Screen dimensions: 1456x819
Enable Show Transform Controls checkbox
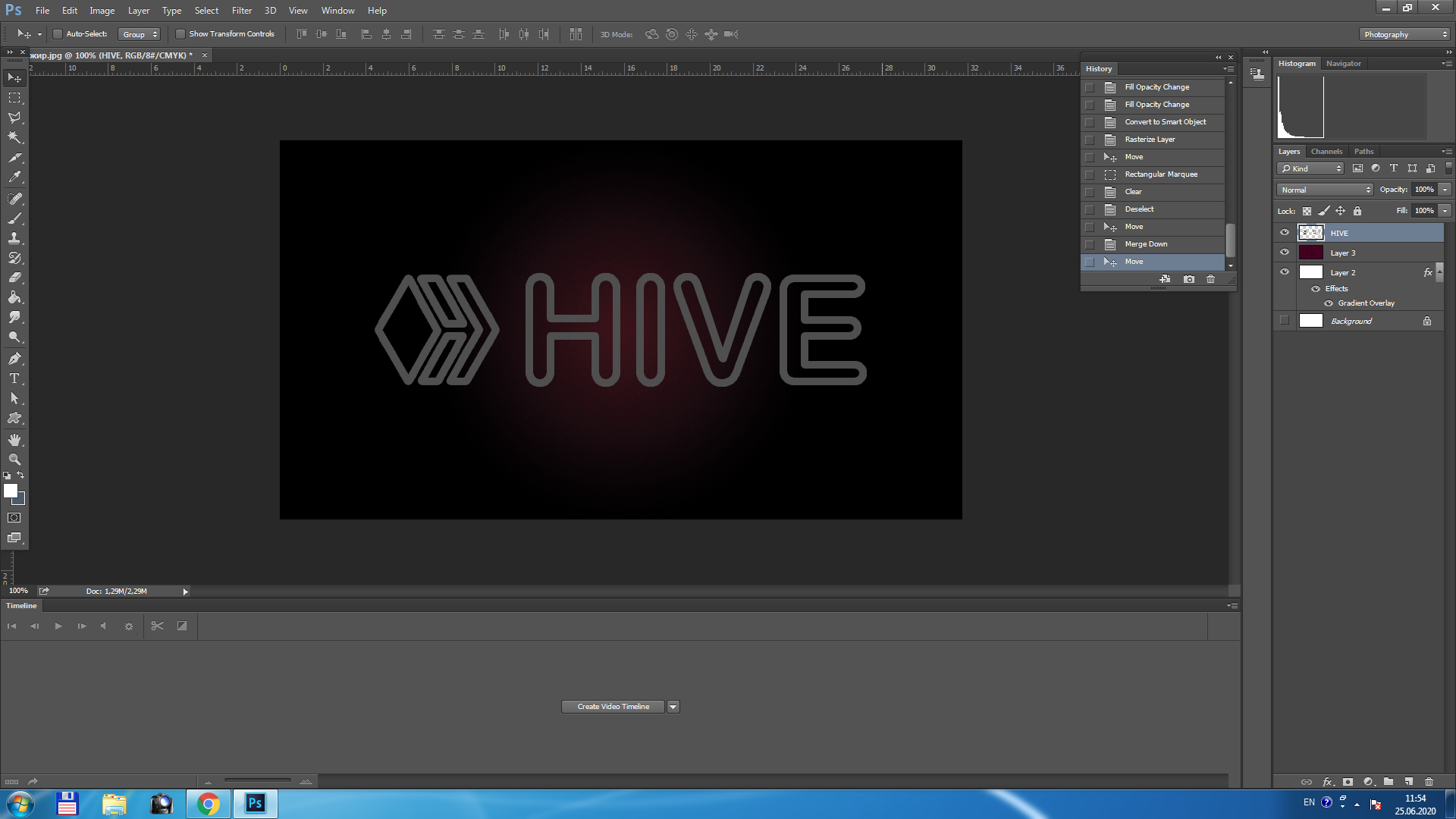click(180, 34)
